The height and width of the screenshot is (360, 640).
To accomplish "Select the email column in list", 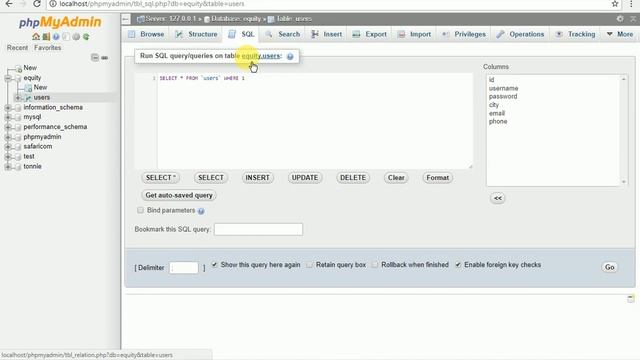I will [497, 113].
